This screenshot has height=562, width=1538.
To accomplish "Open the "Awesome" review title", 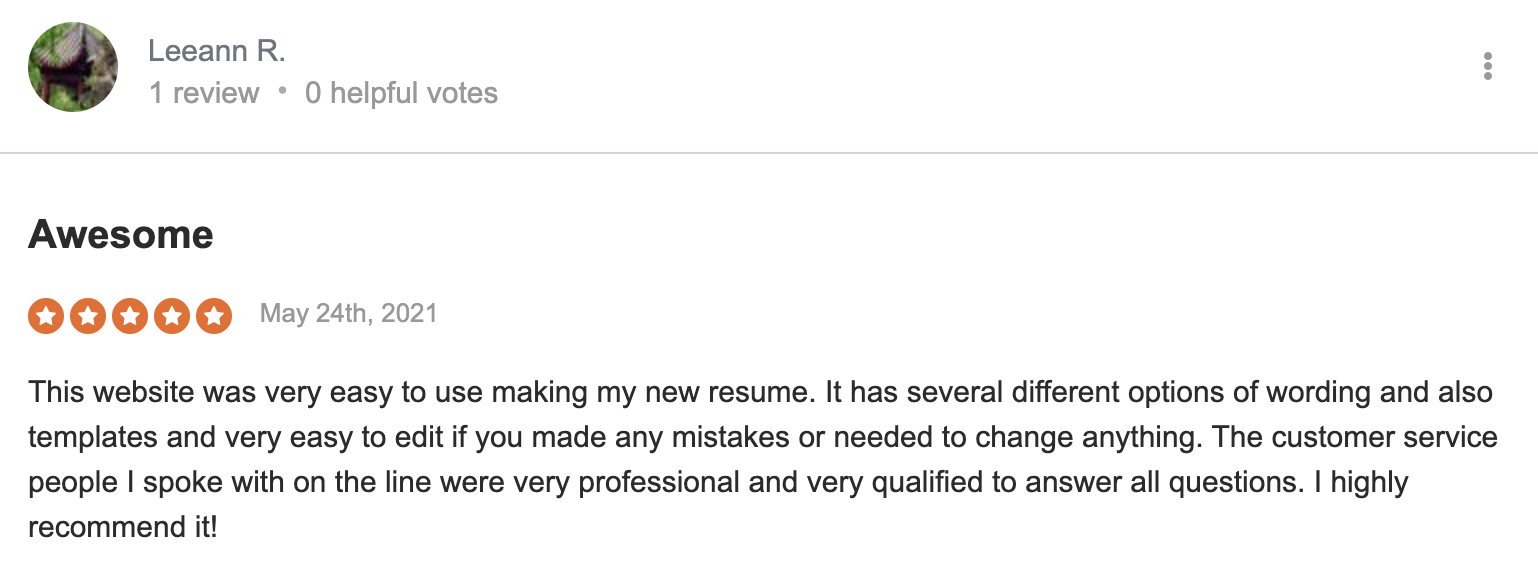I will point(121,235).
